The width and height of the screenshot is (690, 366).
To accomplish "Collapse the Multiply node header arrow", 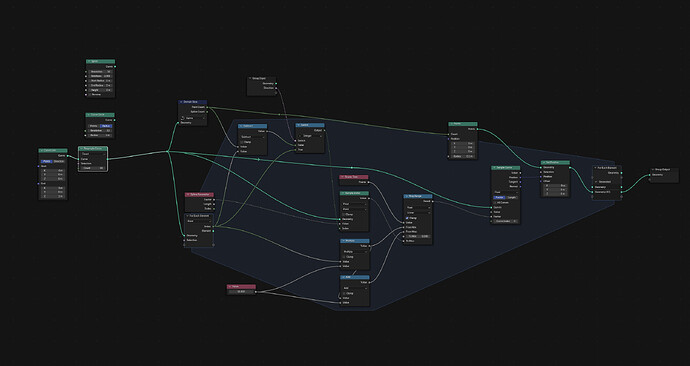I will pyautogui.click(x=343, y=241).
